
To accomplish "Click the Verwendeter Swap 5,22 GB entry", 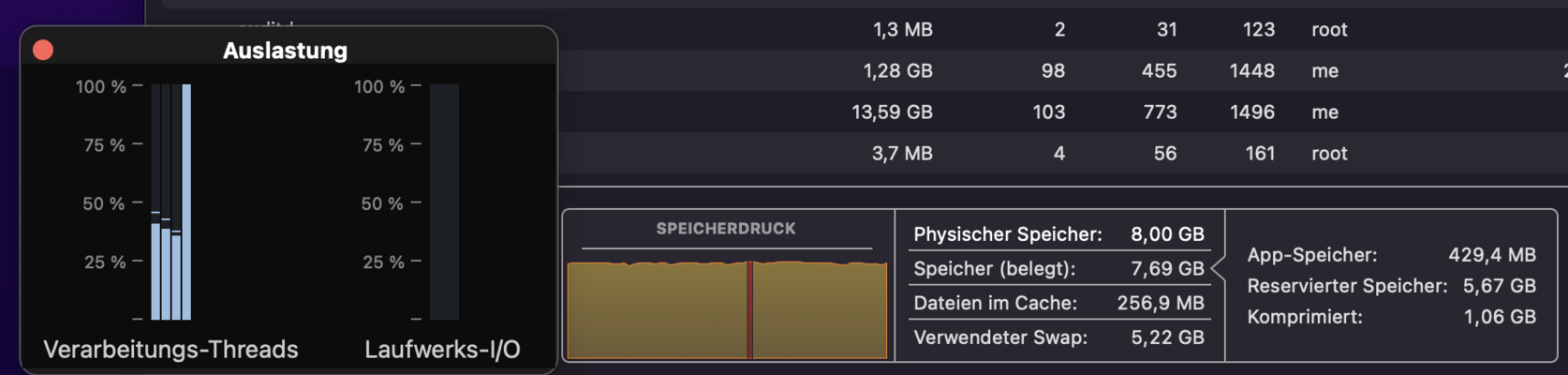I will (x=1058, y=337).
